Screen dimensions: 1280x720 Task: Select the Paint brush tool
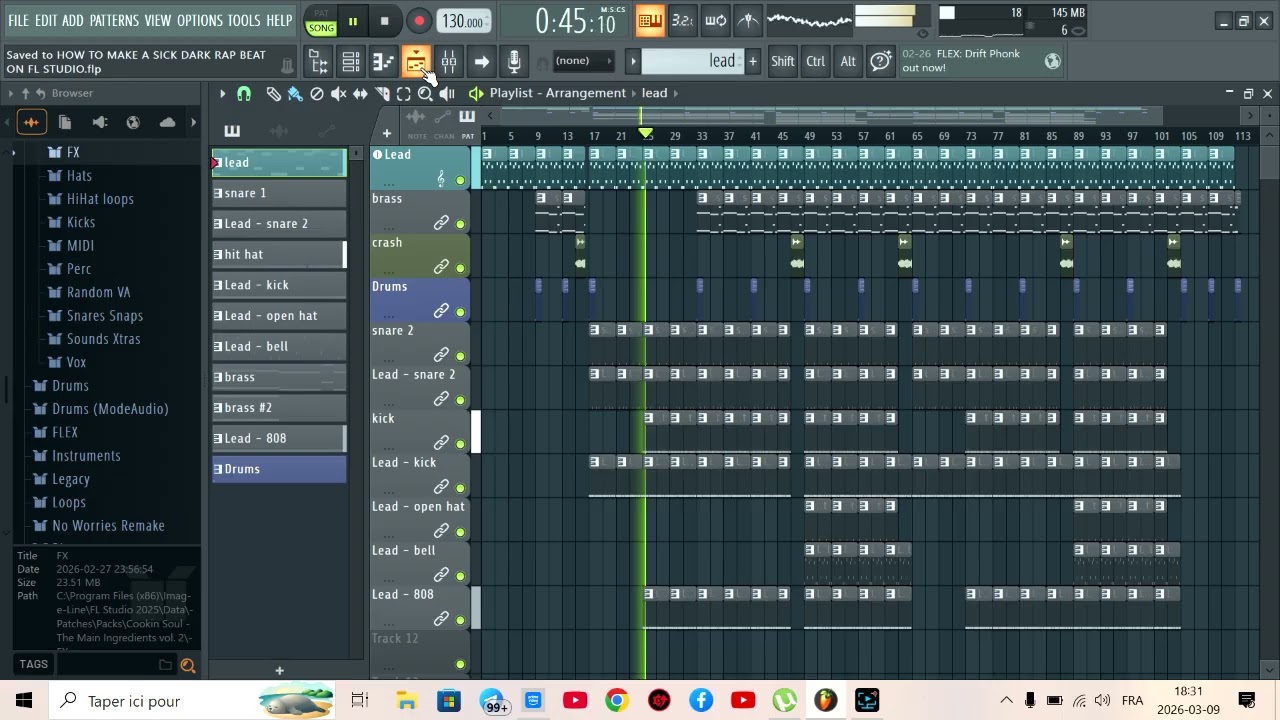click(x=295, y=93)
